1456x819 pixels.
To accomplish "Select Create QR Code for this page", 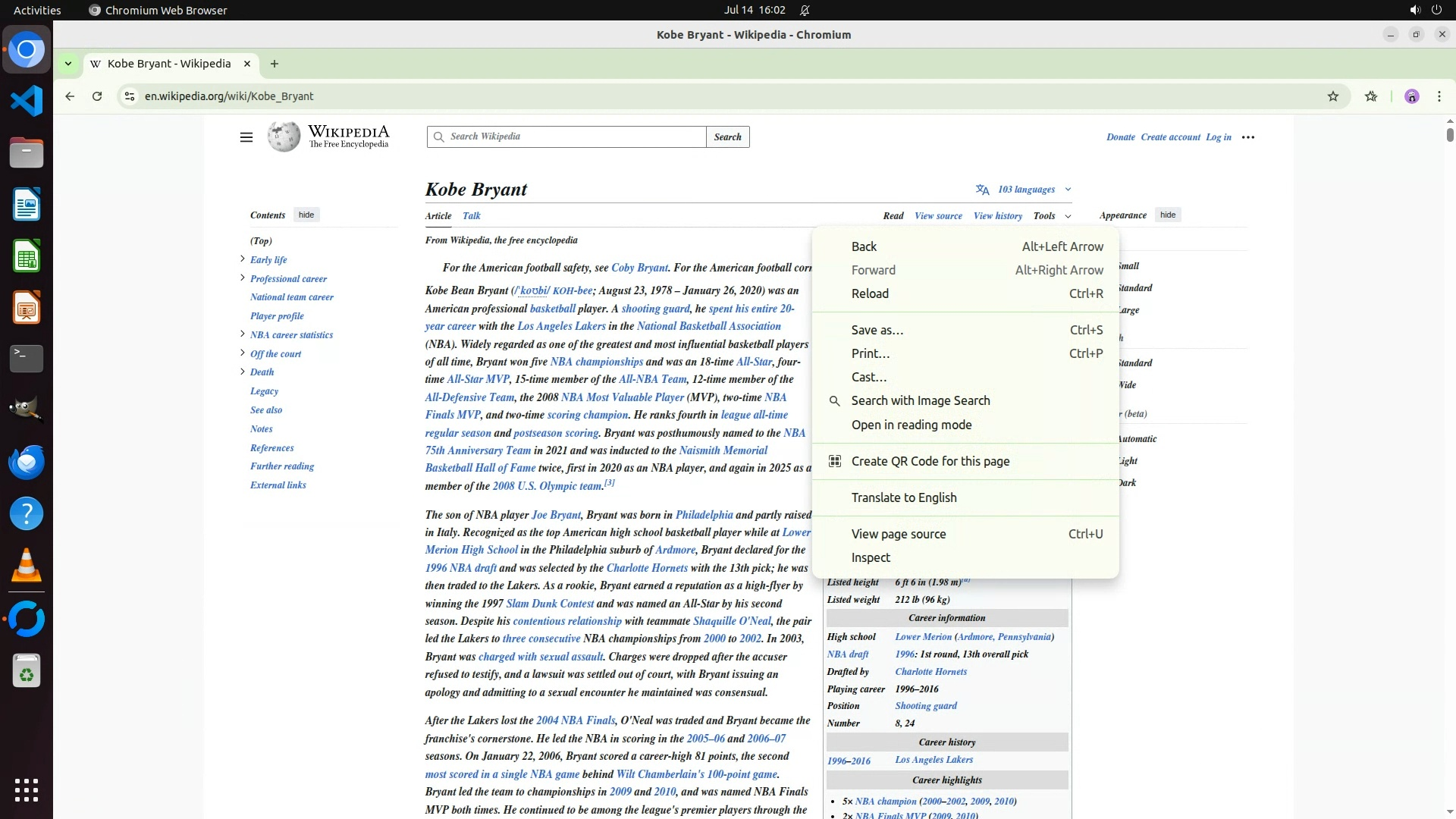I will (x=930, y=461).
